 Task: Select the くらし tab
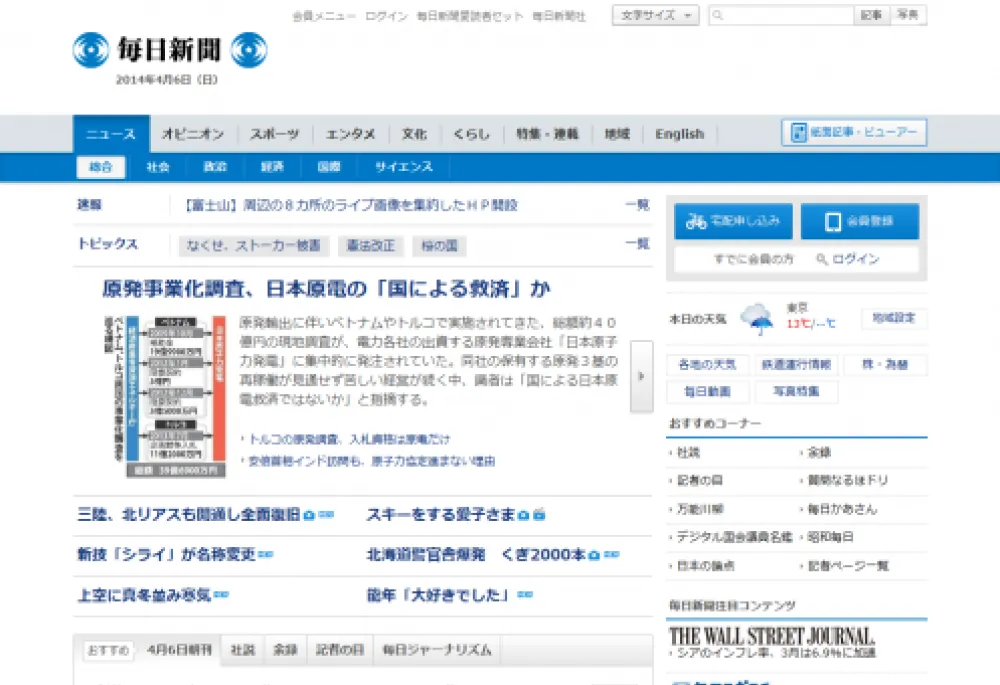coord(471,134)
